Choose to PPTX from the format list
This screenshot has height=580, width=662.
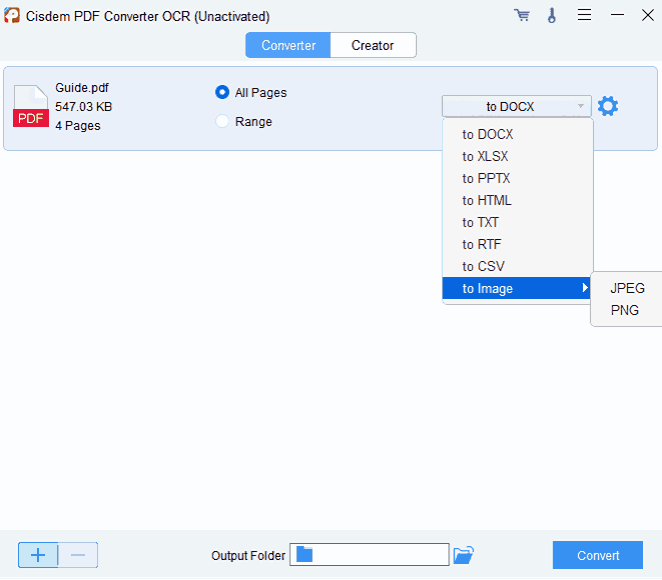[518, 178]
